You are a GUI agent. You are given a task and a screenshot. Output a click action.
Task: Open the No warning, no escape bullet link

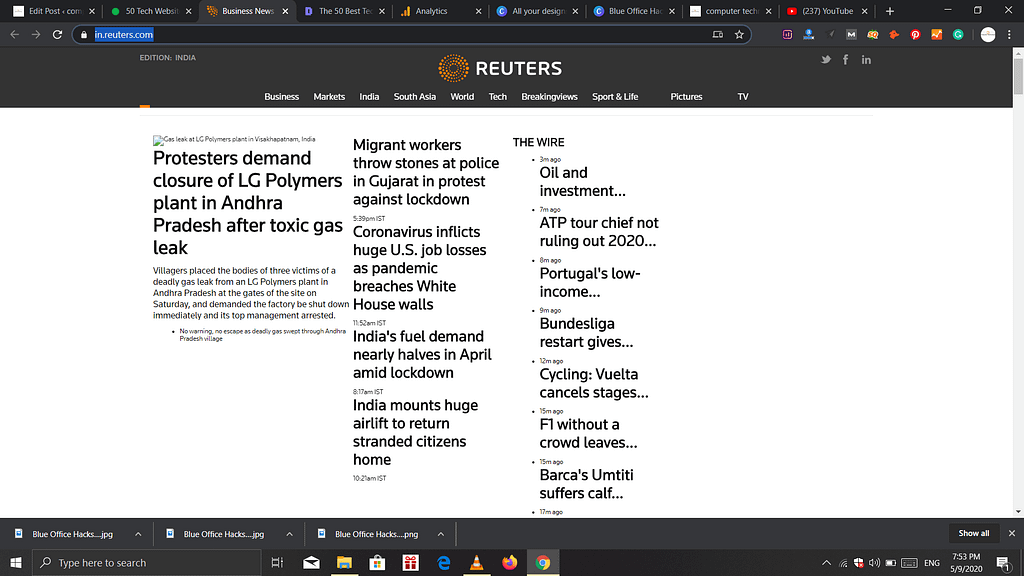click(x=263, y=335)
